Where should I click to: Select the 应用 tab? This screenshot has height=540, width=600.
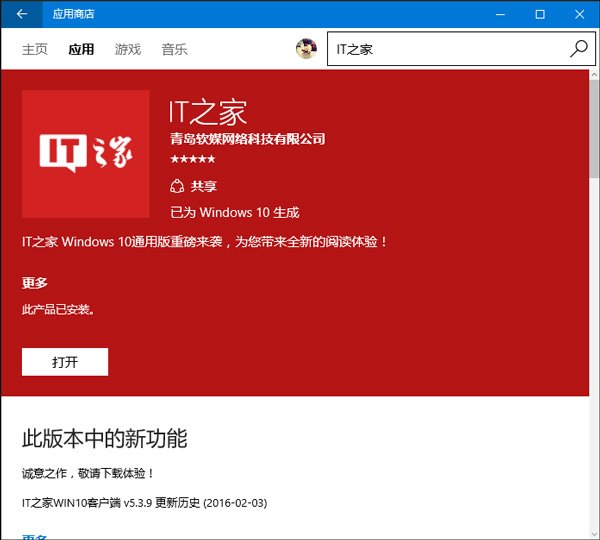click(x=81, y=49)
